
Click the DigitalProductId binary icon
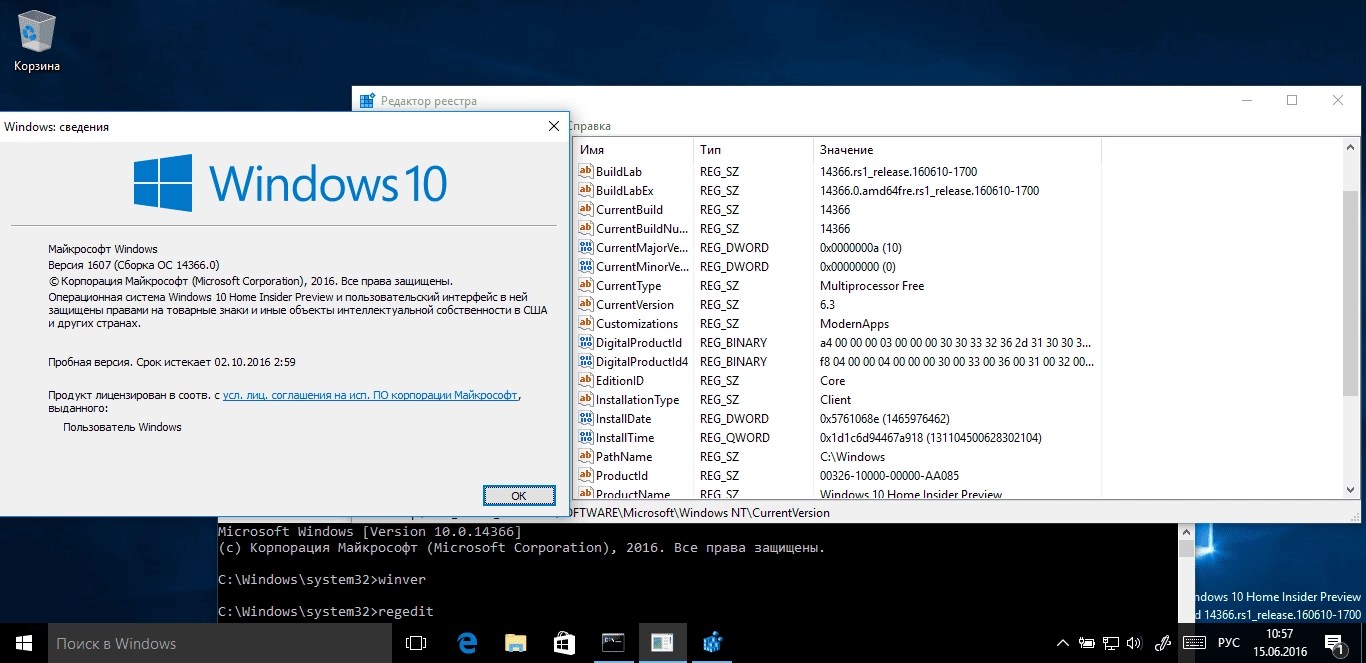[x=586, y=342]
